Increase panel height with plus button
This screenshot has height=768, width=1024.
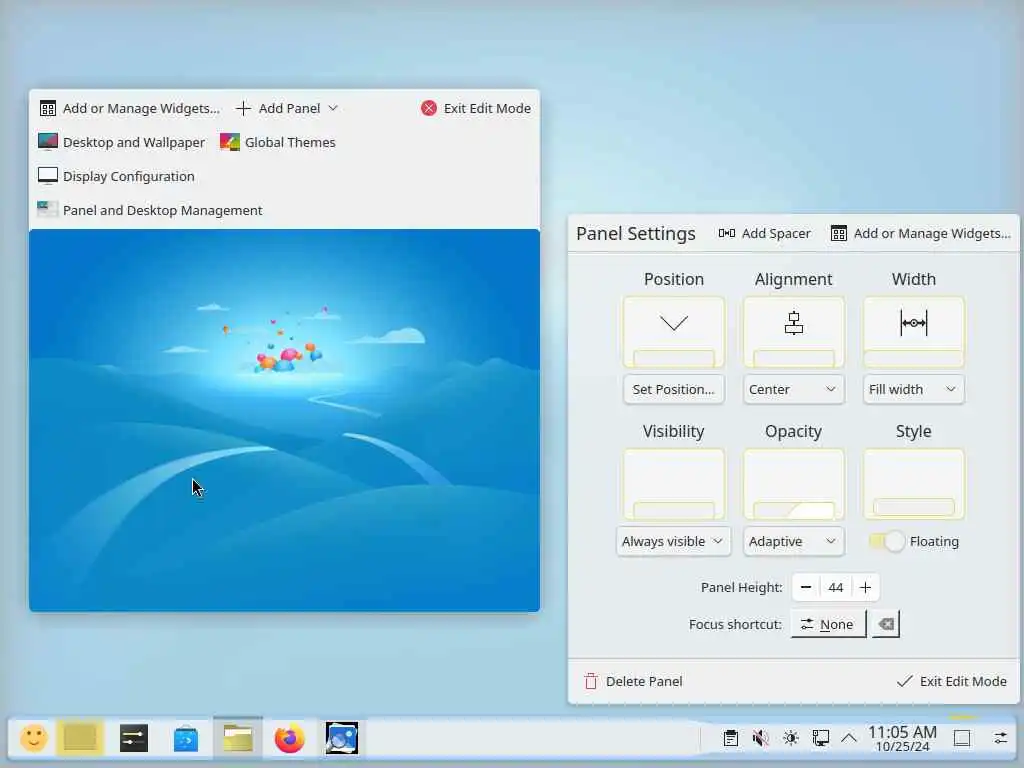click(865, 587)
